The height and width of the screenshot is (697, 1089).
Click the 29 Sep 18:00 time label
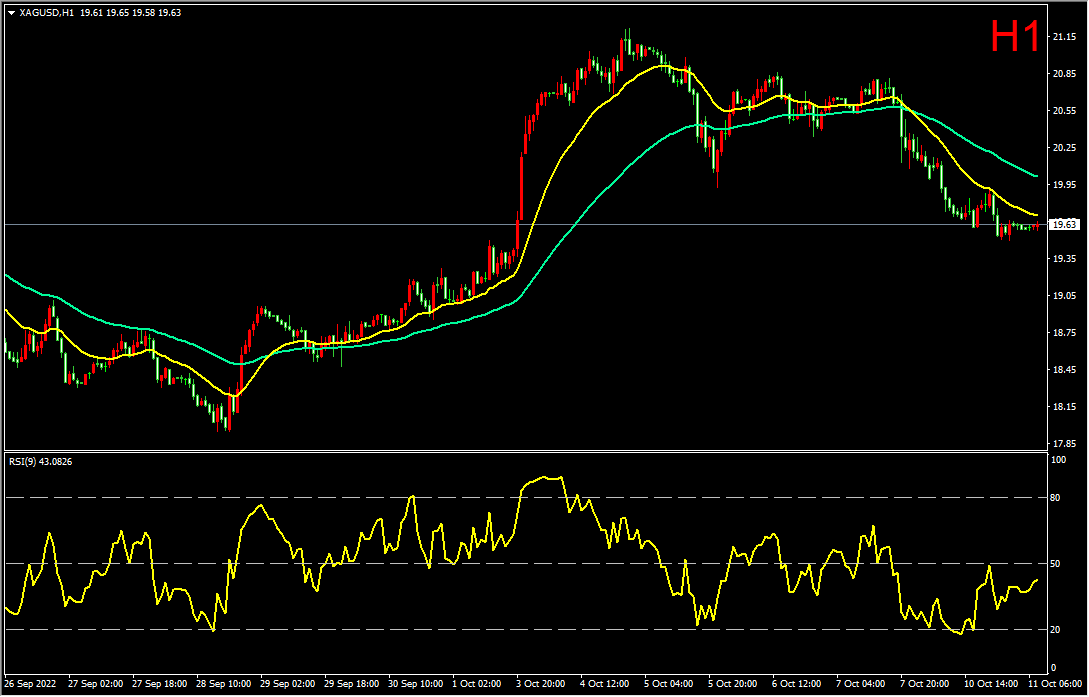click(351, 684)
